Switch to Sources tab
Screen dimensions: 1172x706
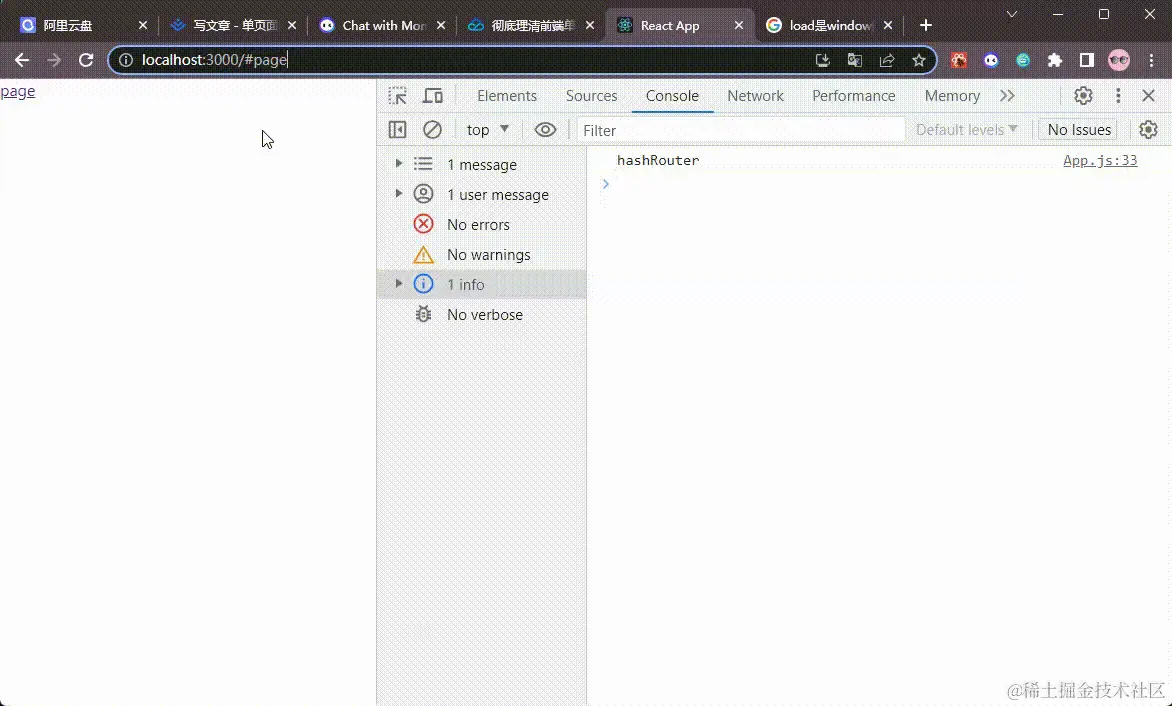(591, 96)
